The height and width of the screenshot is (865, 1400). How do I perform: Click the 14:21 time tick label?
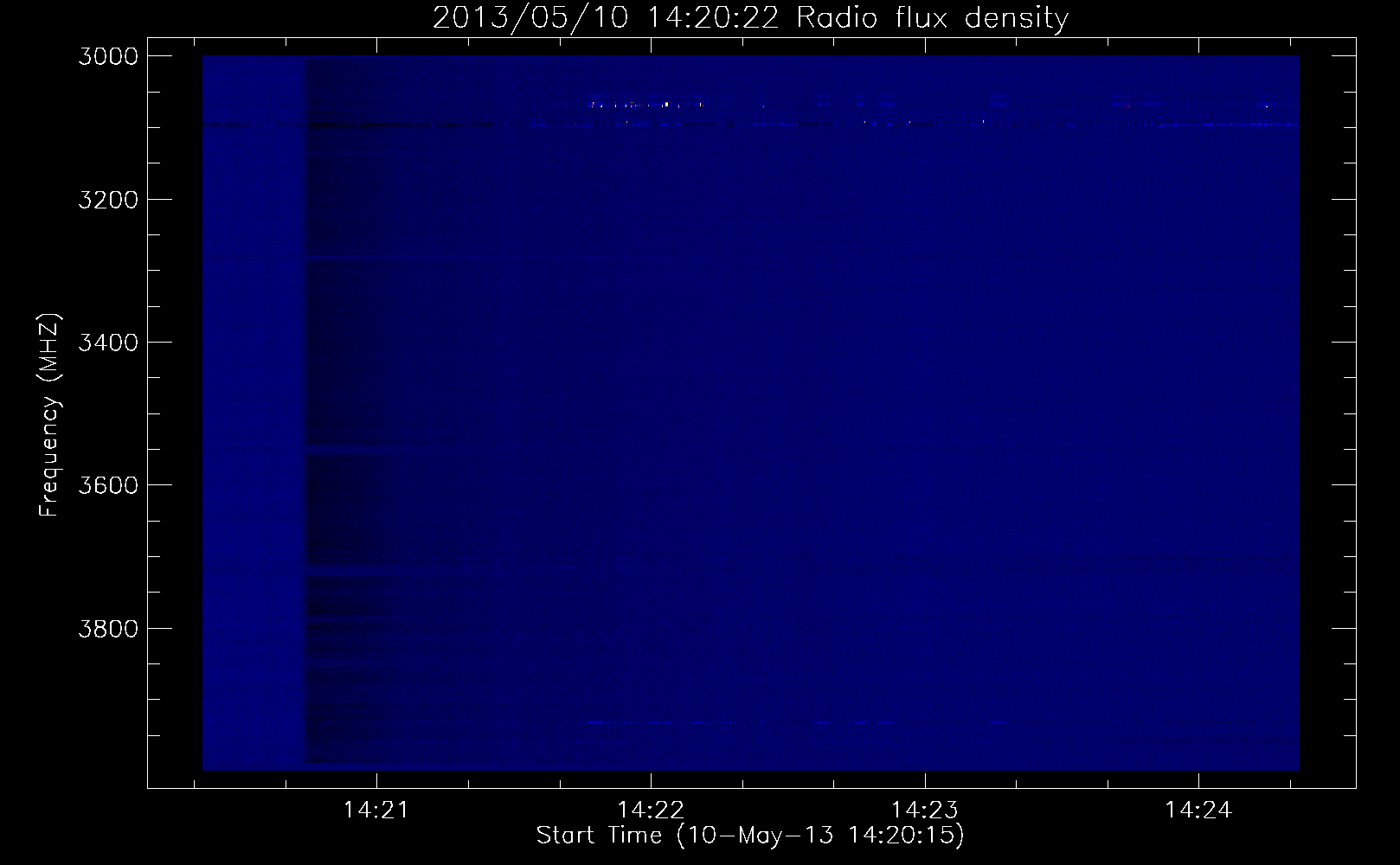tap(376, 811)
